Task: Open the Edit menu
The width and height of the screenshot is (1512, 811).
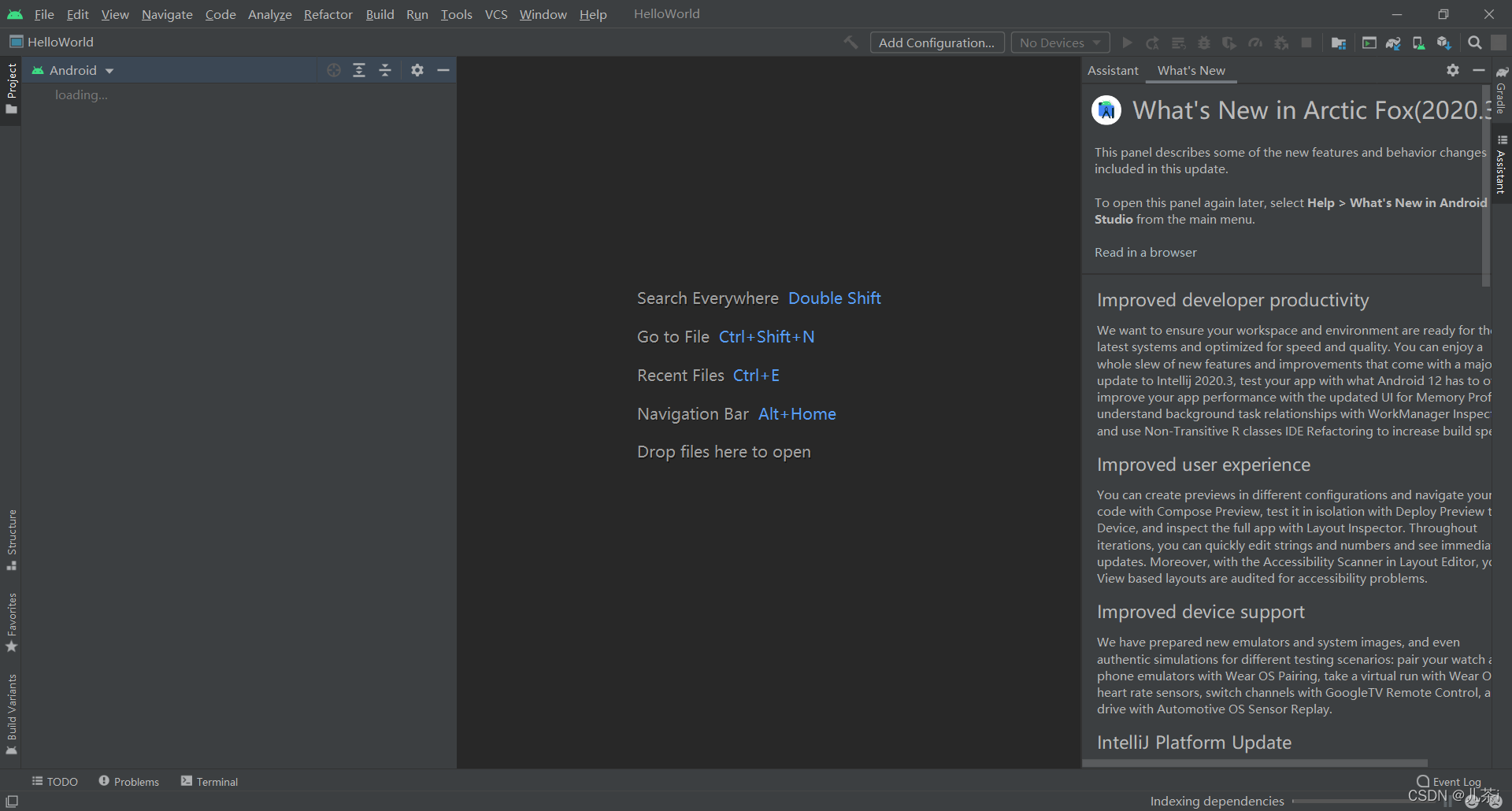Action: coord(78,14)
